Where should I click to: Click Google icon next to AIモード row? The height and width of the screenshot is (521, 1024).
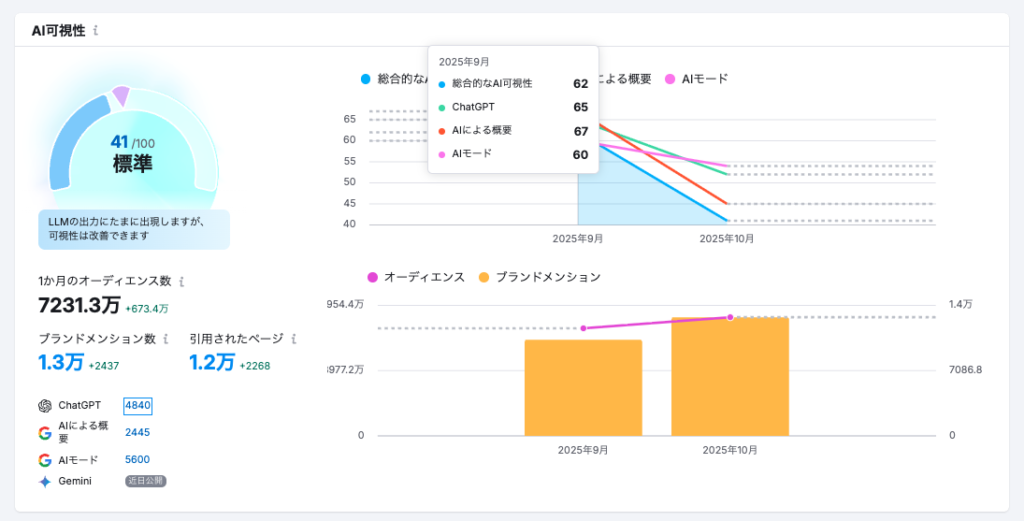coord(45,460)
